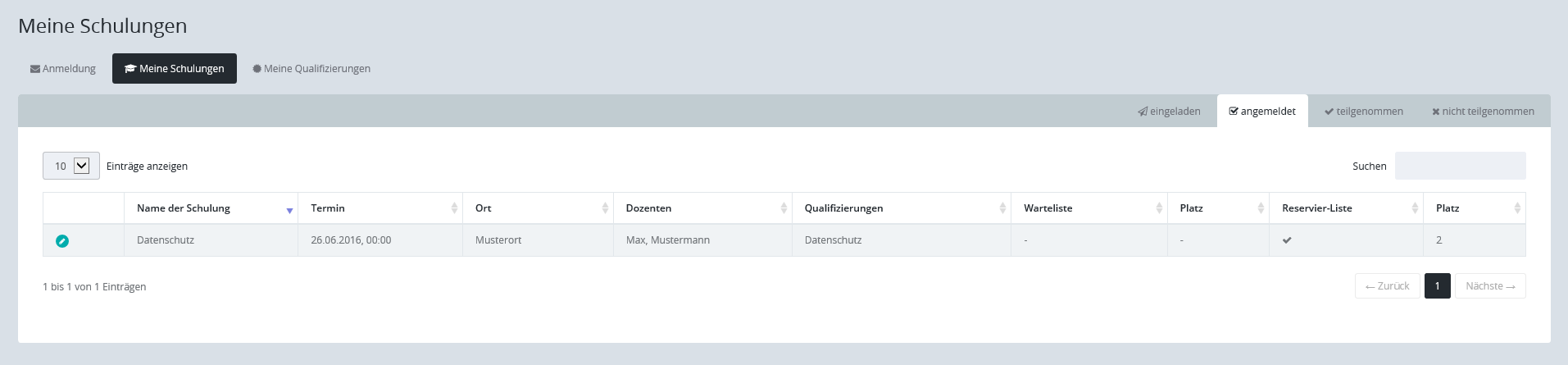1568x365 pixels.
Task: Click the sort arrows on the Qualifizierungen column
Action: click(x=1002, y=208)
